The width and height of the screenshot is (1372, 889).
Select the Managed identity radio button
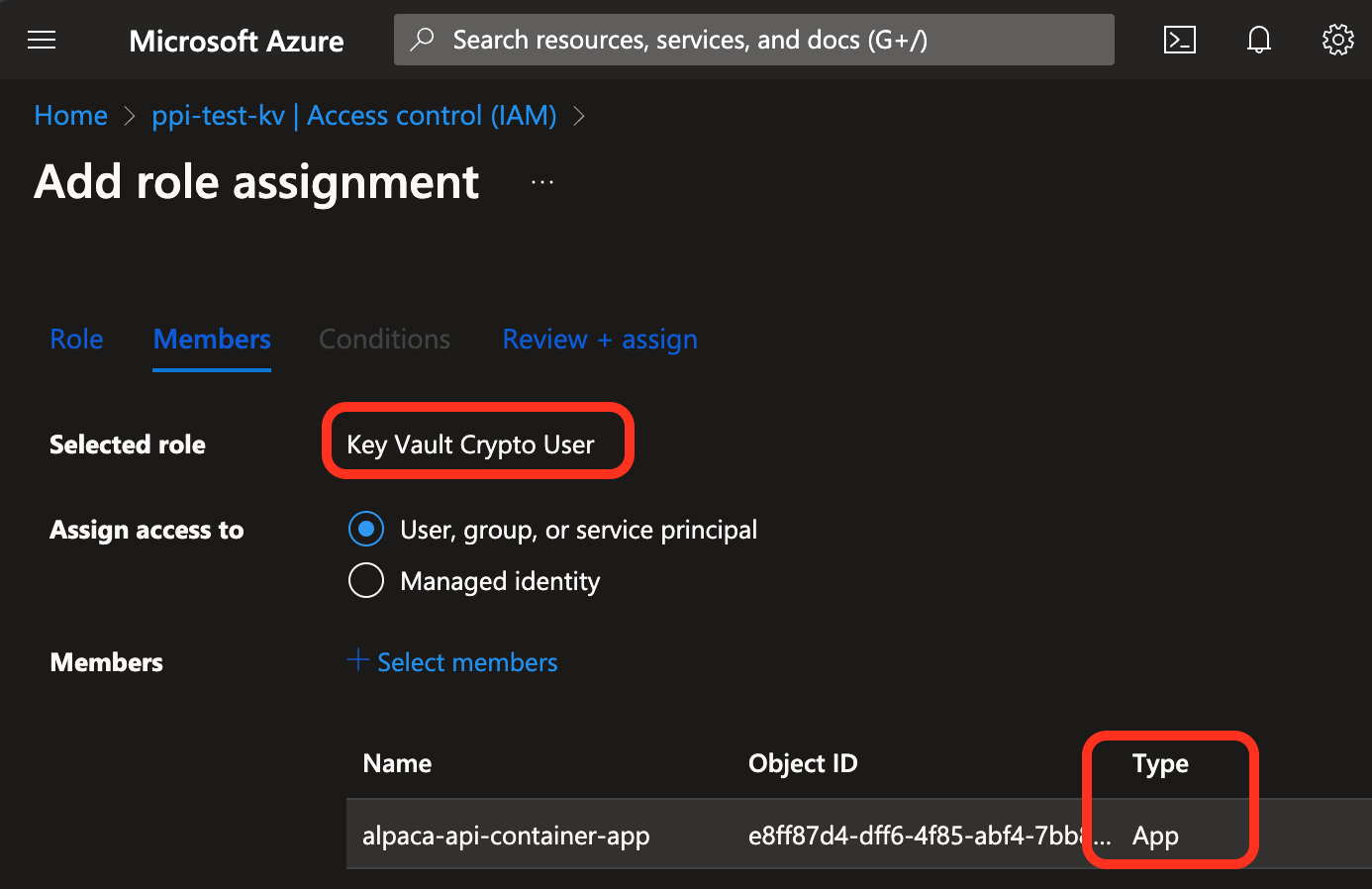pos(366,581)
